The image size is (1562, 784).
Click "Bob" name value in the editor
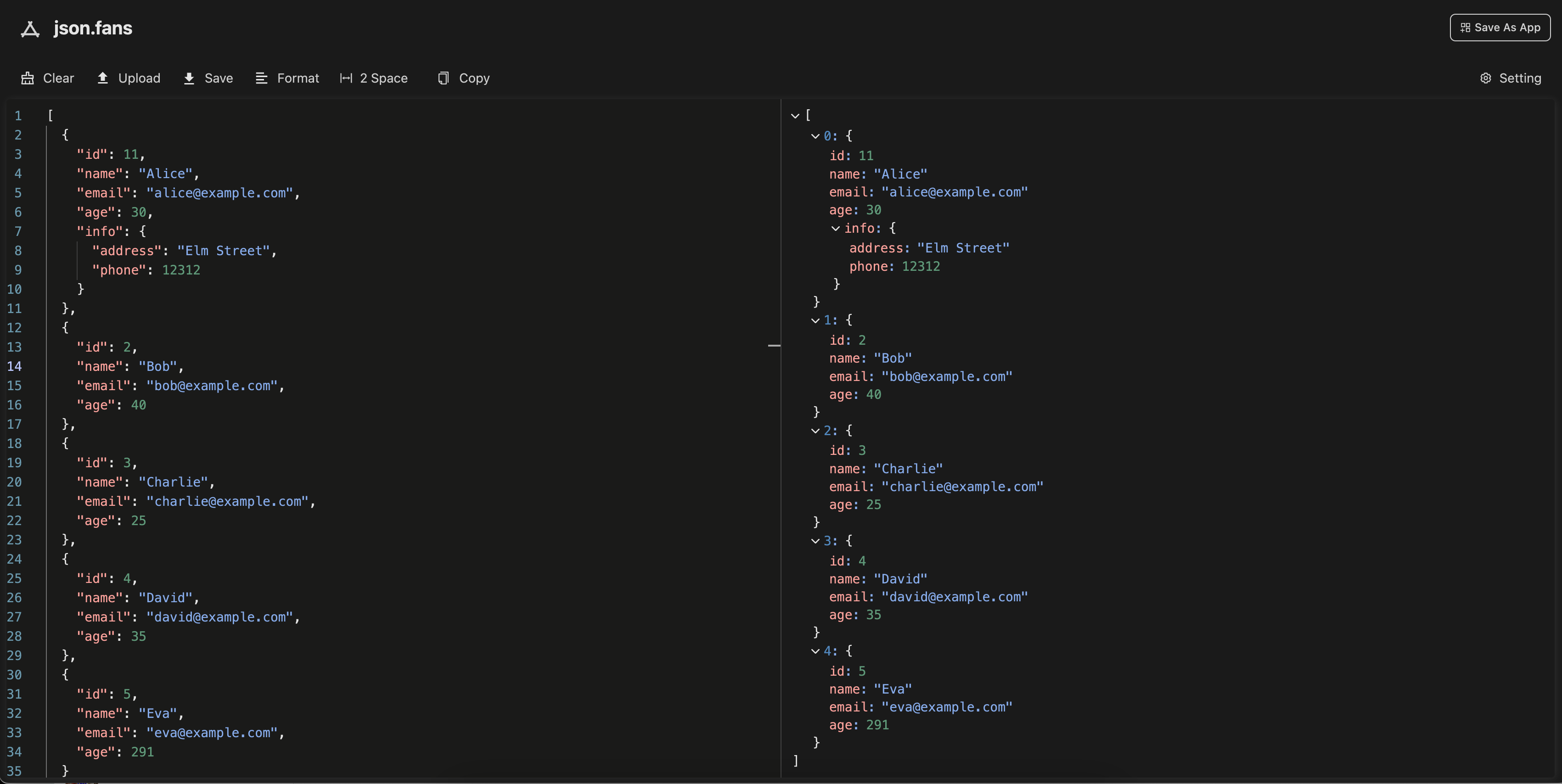(x=157, y=367)
